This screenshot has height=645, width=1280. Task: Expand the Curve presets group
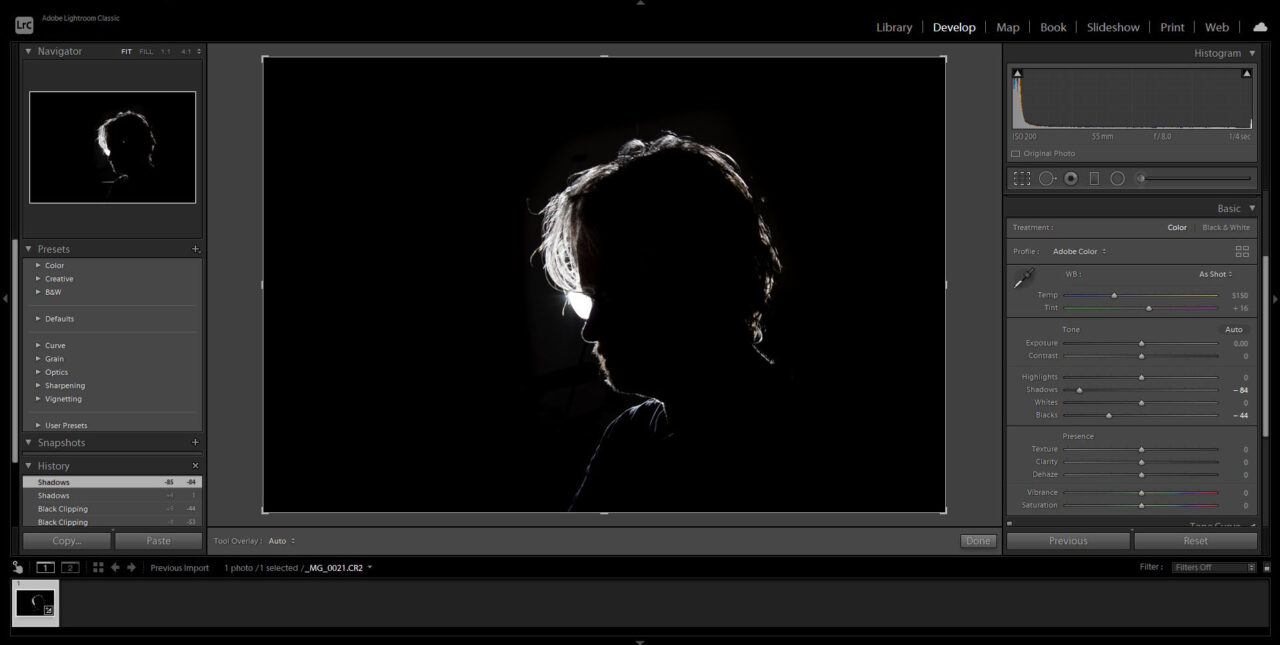40,346
